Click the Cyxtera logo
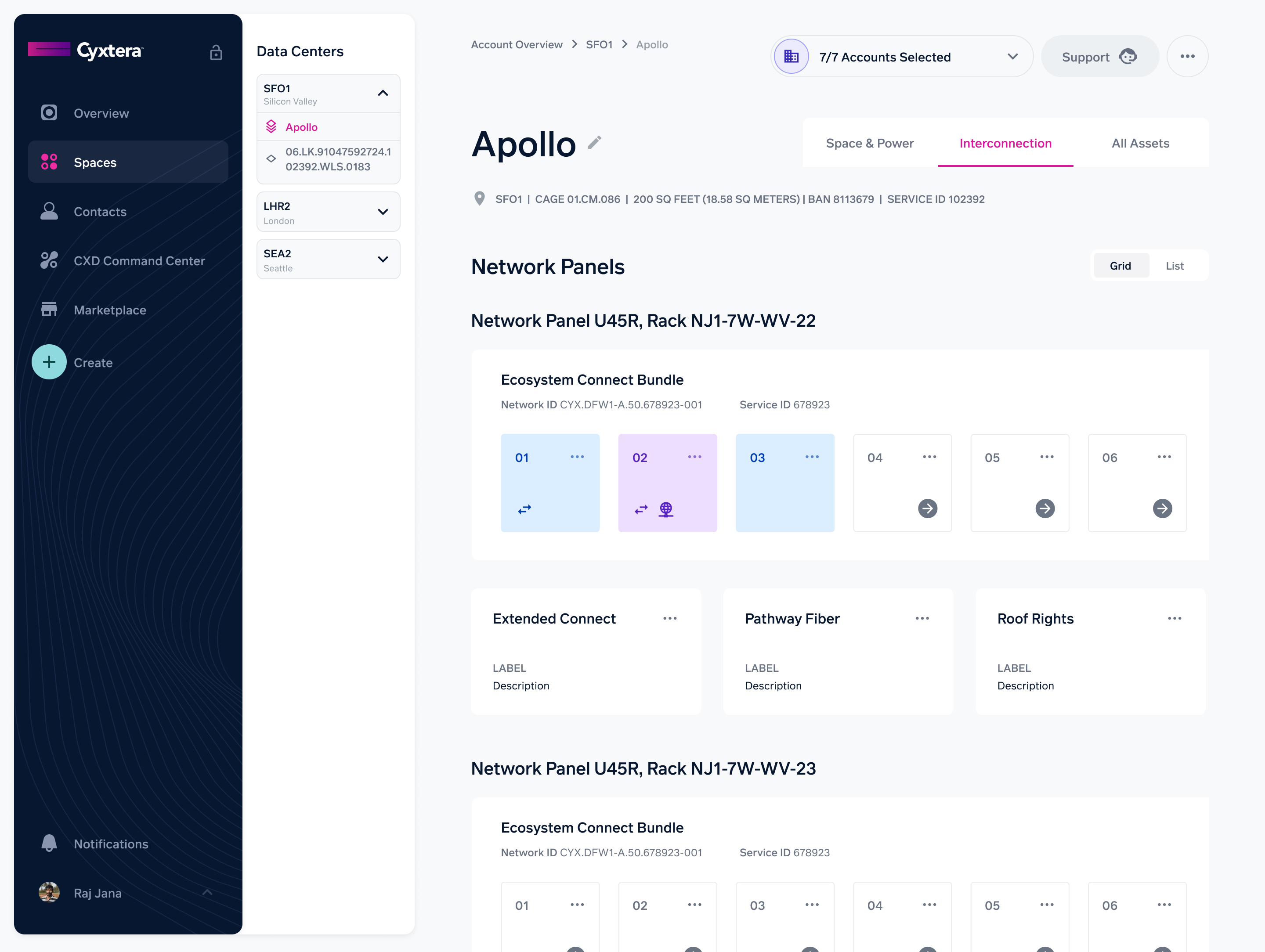1265x952 pixels. (x=86, y=50)
